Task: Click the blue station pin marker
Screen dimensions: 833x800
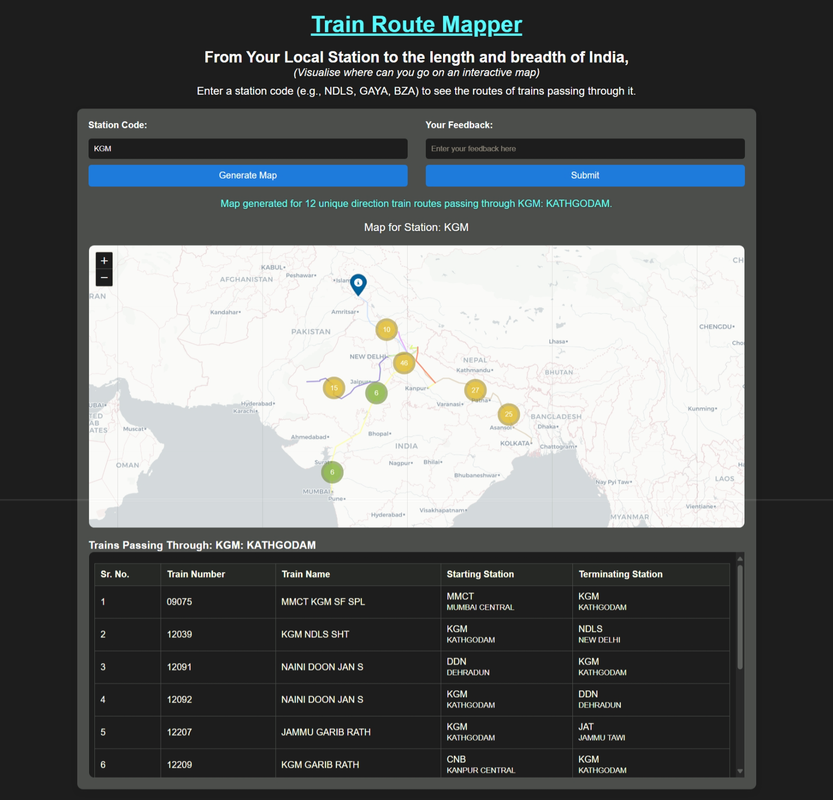Action: coord(358,285)
